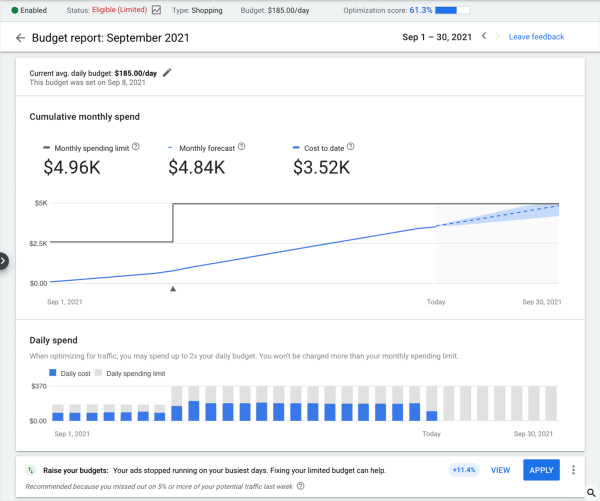The width and height of the screenshot is (600, 501).
Task: Go to the previous month
Action: click(x=484, y=37)
